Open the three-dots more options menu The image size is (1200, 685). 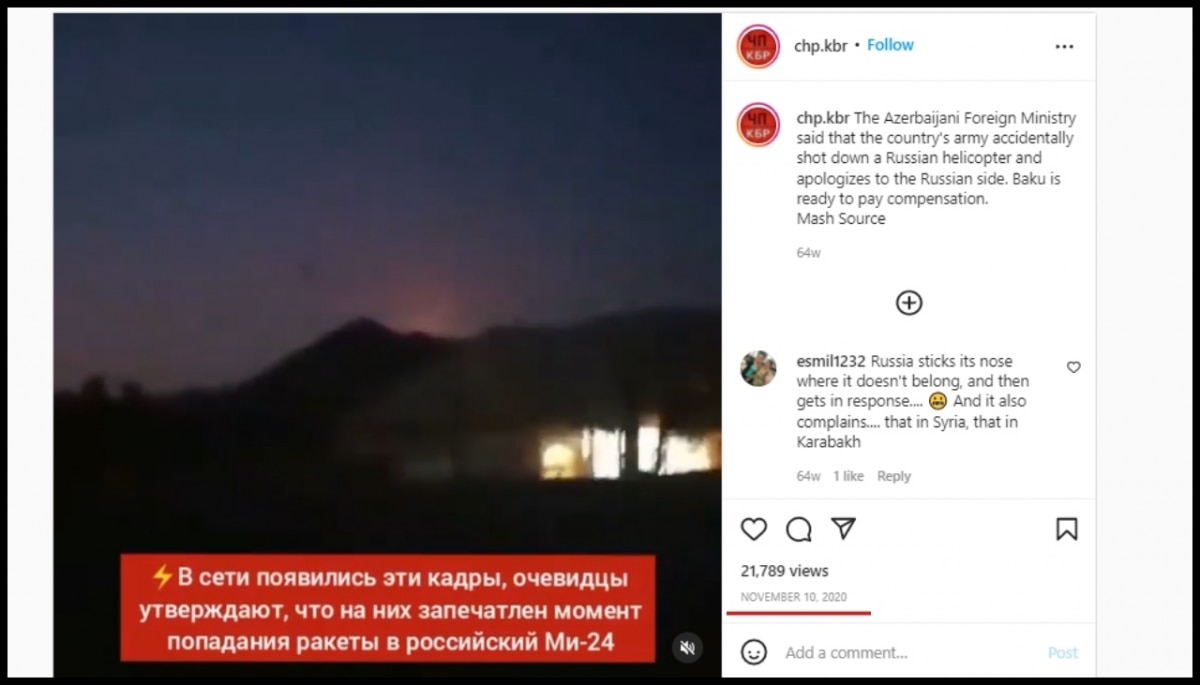coord(1064,46)
